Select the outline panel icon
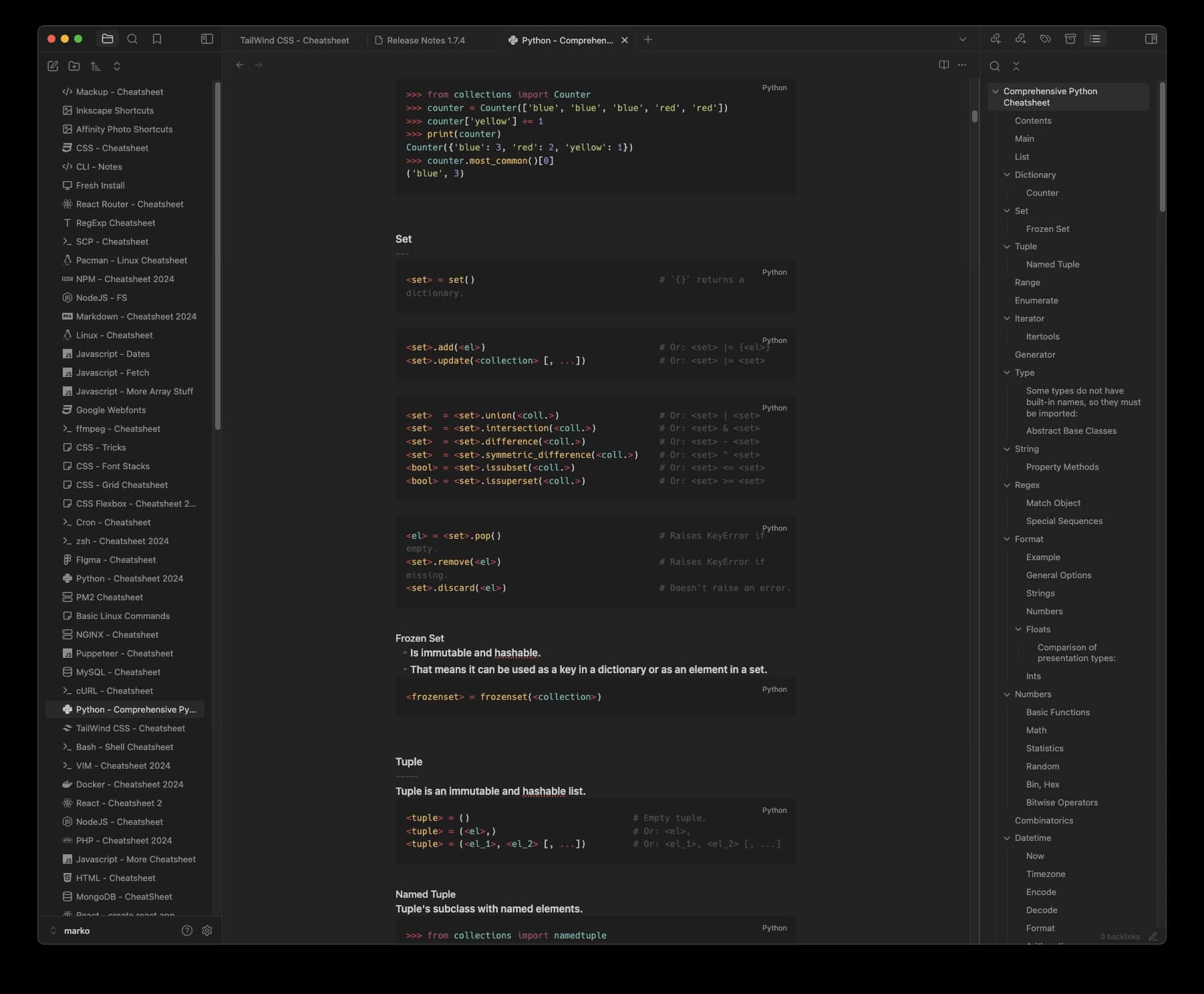The width and height of the screenshot is (1204, 994). pos(1095,39)
